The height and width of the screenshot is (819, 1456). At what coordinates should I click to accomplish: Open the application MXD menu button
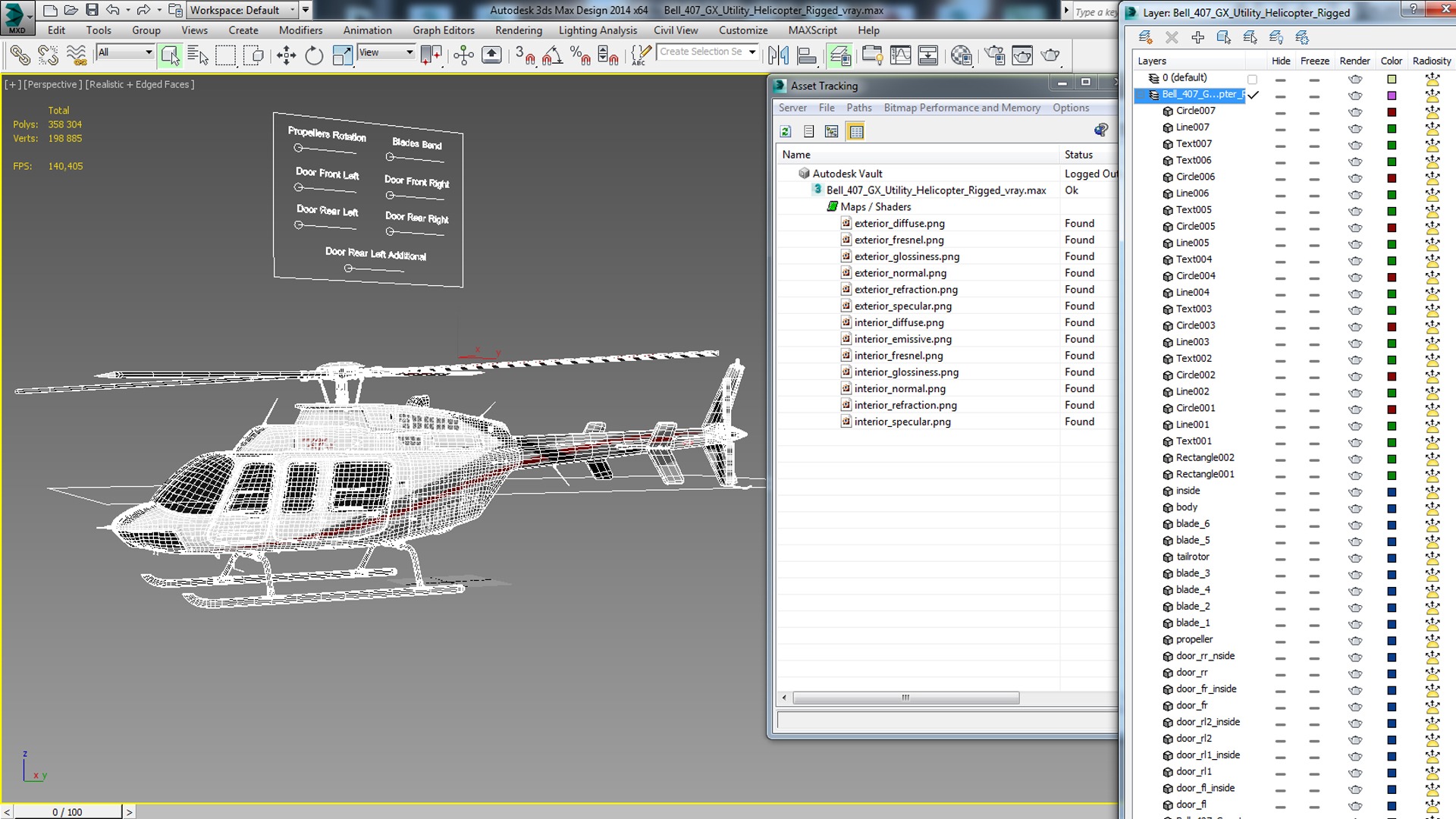17,17
